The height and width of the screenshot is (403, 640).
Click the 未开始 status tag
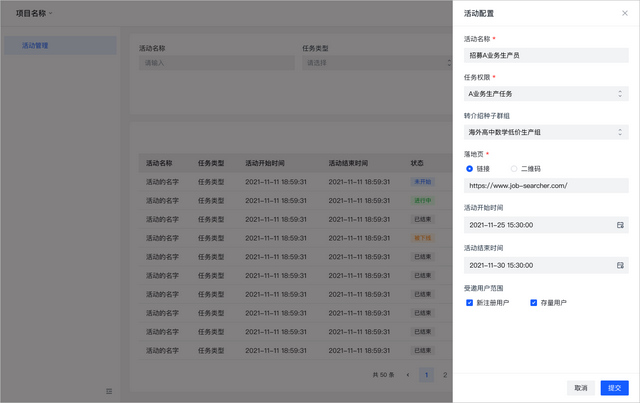click(x=422, y=182)
